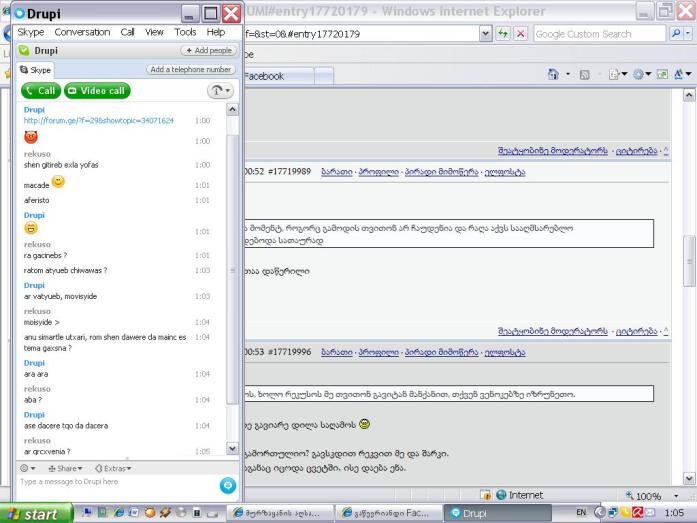Viewport: 697px width, 523px height.
Task: Switch to the Drupi taskbar button
Action: coord(497,513)
